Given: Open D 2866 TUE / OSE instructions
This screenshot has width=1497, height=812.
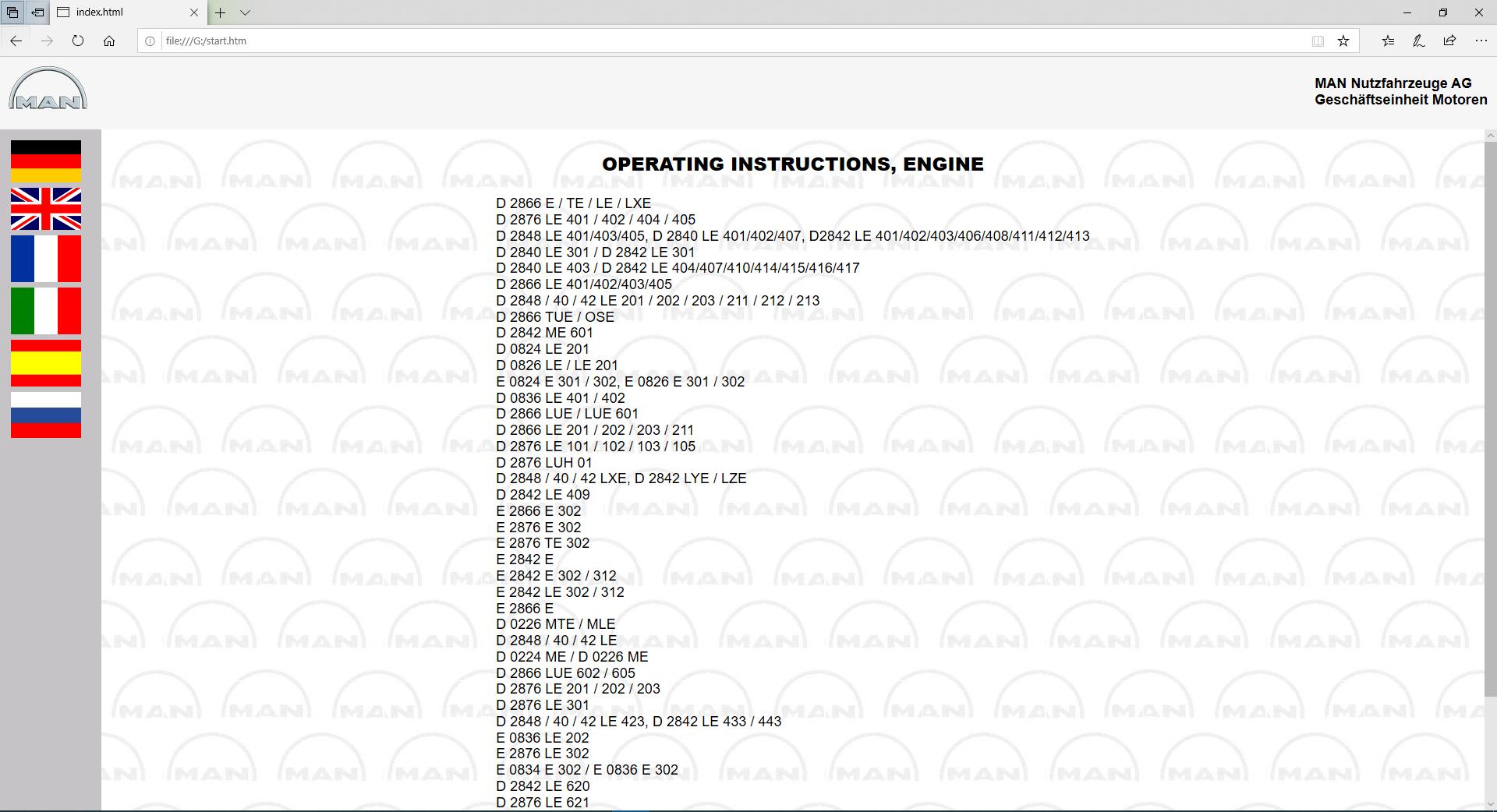Looking at the screenshot, I should [x=555, y=316].
